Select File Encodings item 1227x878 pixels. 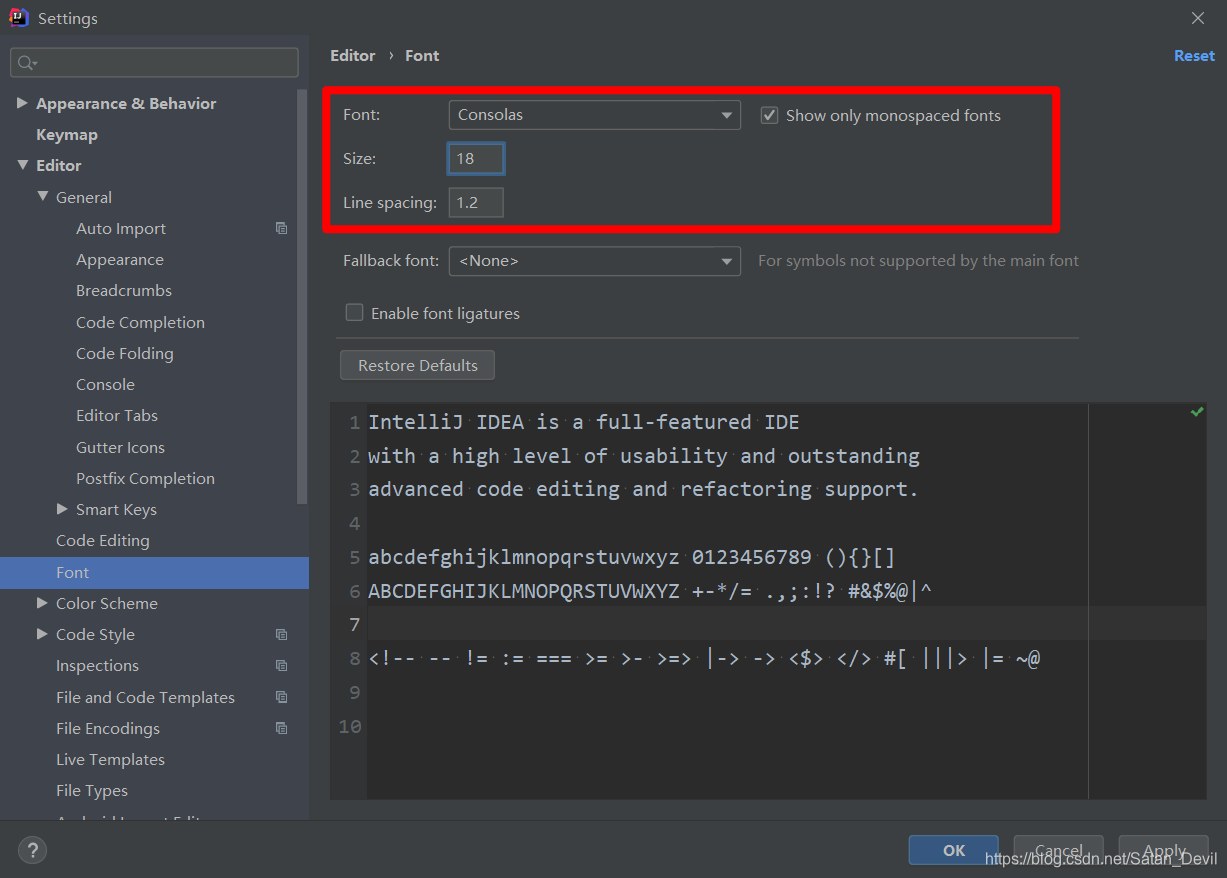click(x=108, y=728)
